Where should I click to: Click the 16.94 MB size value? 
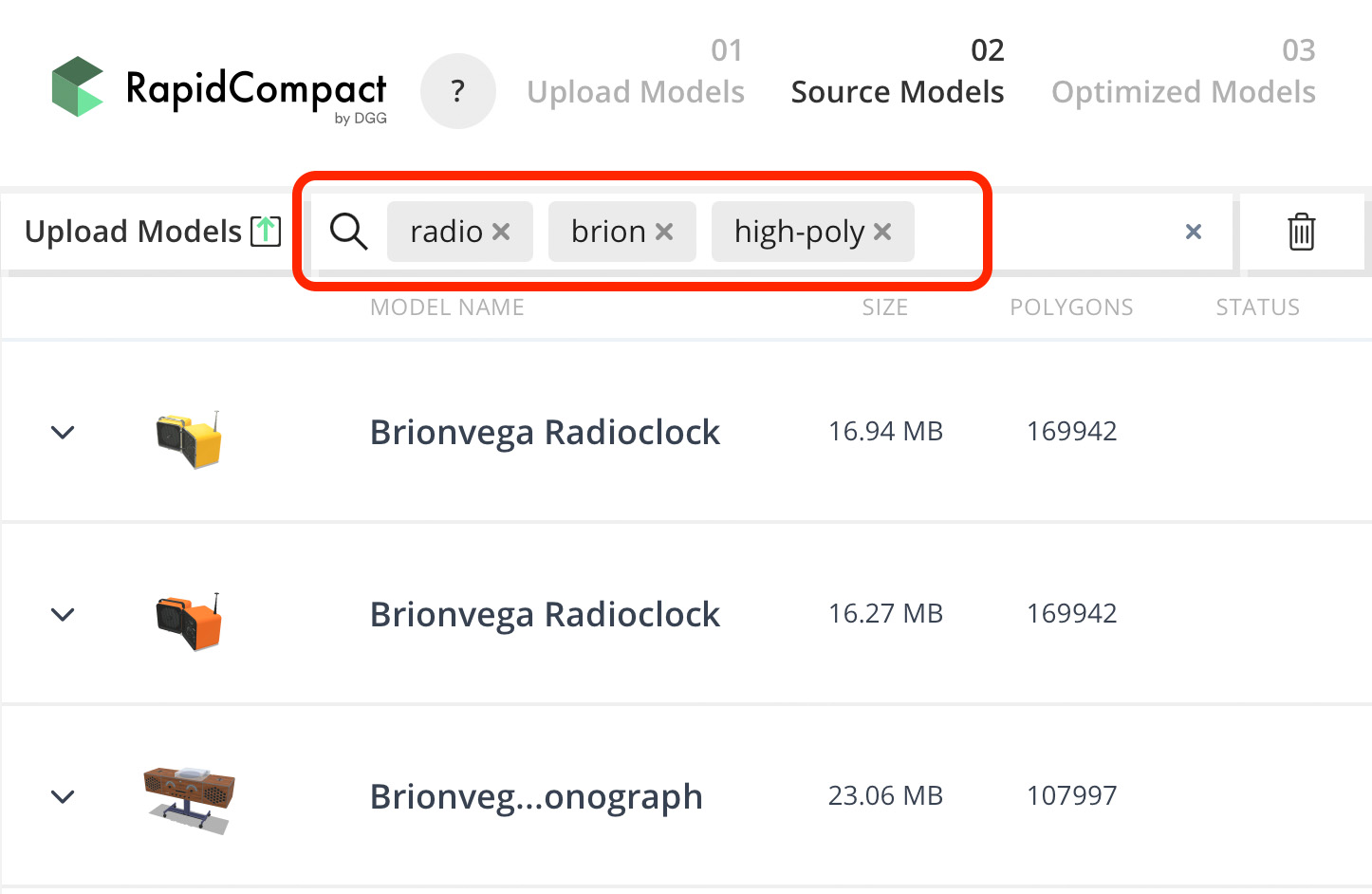point(885,432)
